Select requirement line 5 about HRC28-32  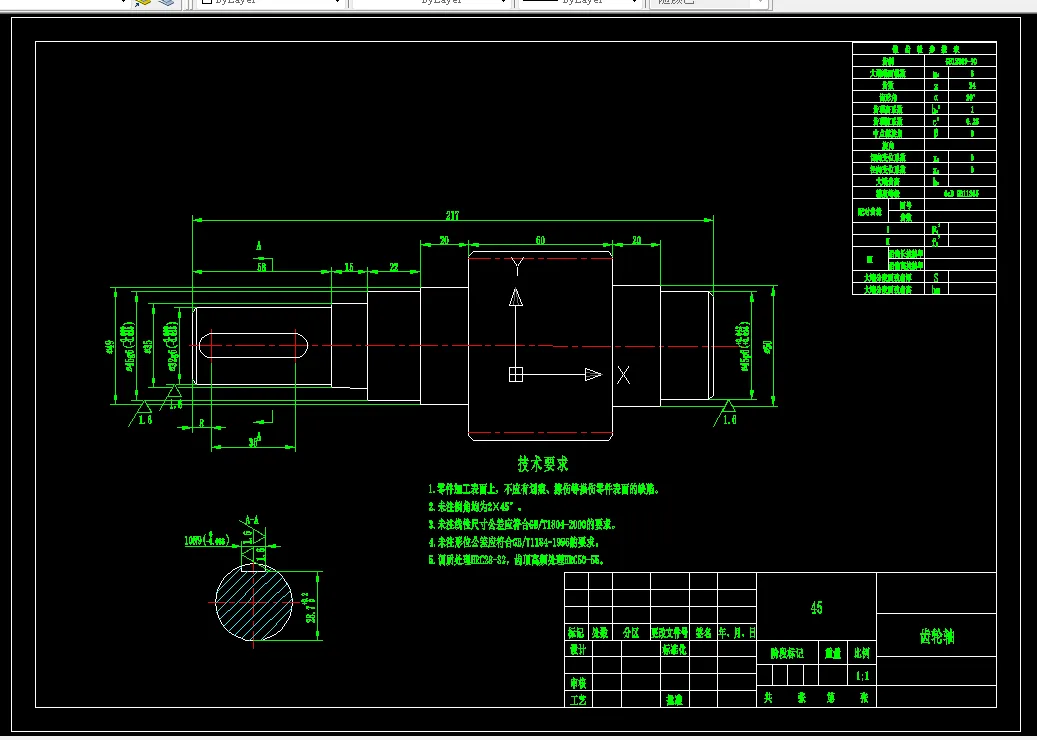[517, 560]
